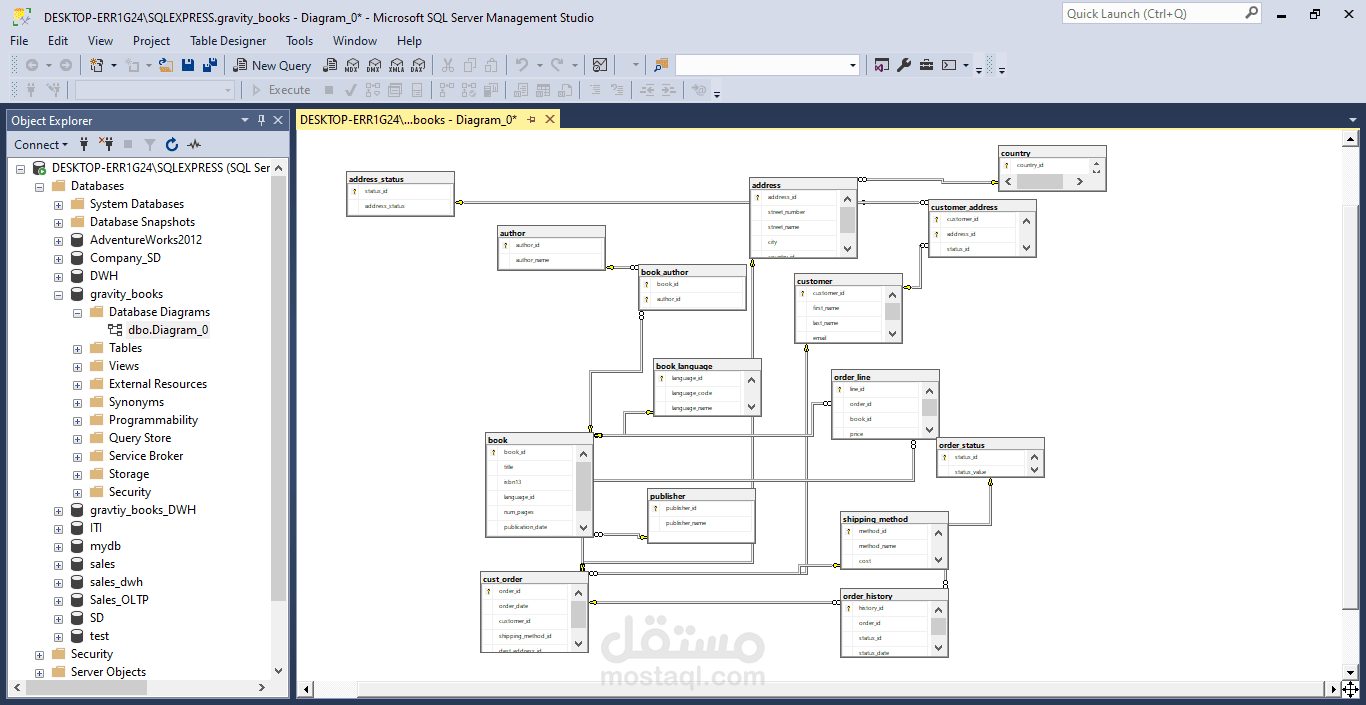1366x705 pixels.
Task: Select the gravtiy_books_DWH database
Action: [143, 510]
